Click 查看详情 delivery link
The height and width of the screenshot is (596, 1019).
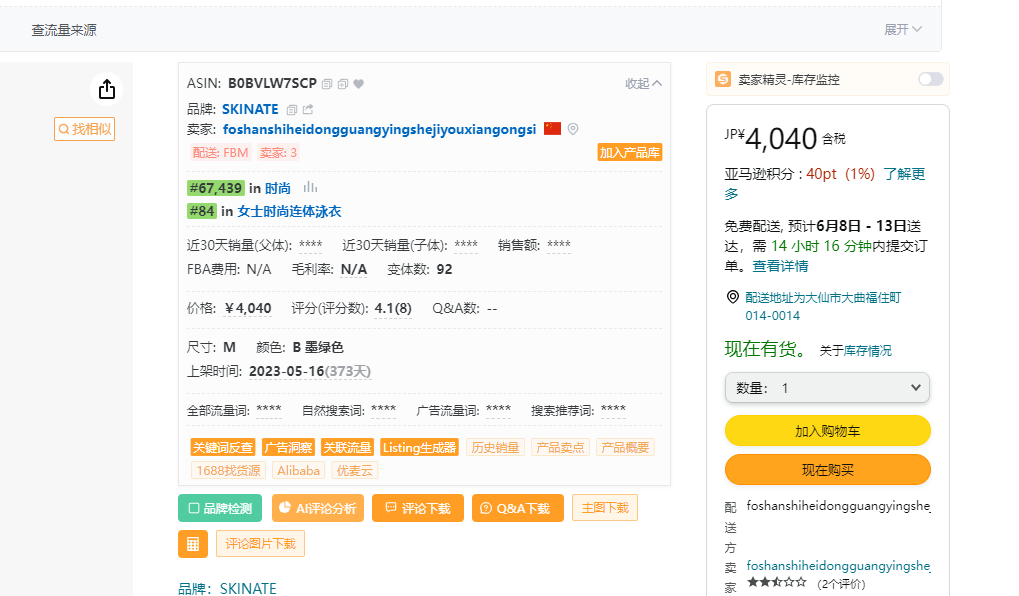pos(780,266)
